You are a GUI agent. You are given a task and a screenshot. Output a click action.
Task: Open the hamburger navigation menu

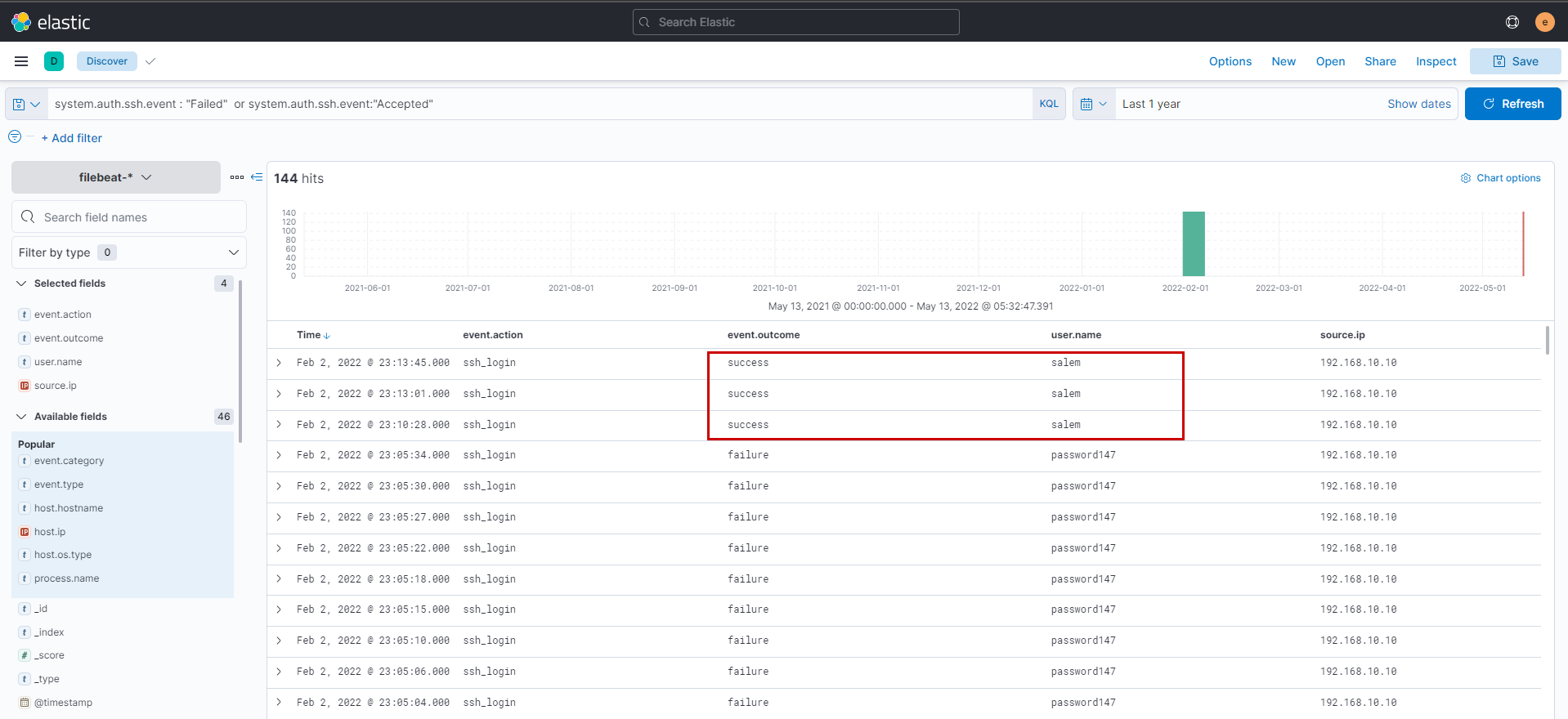21,61
